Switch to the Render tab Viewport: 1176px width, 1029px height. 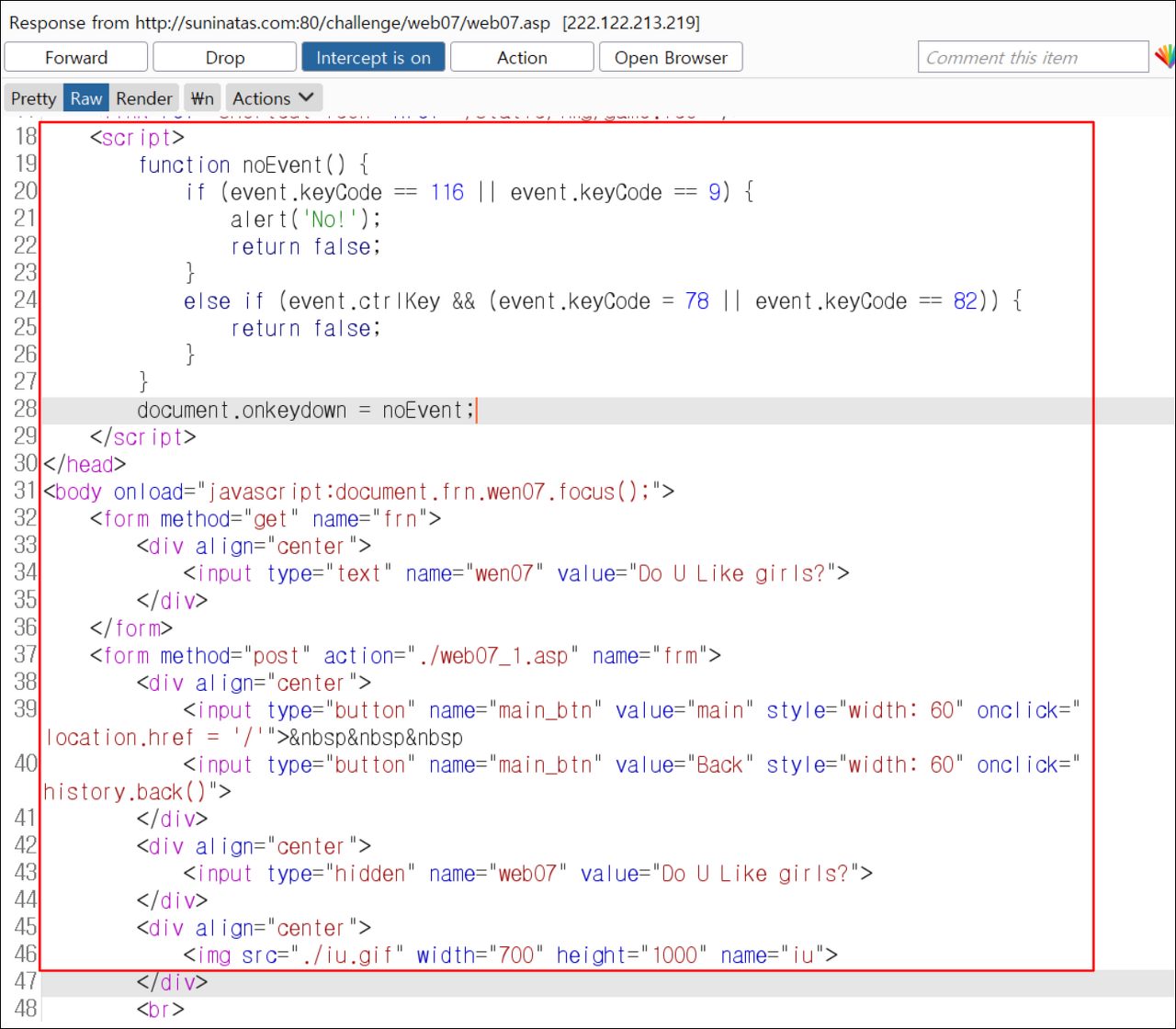click(x=144, y=98)
